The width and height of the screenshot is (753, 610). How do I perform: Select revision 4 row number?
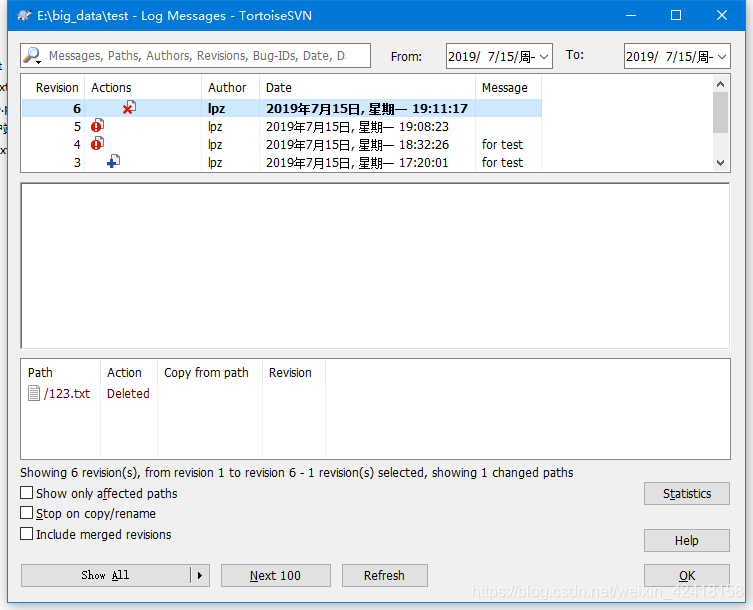coord(77,145)
